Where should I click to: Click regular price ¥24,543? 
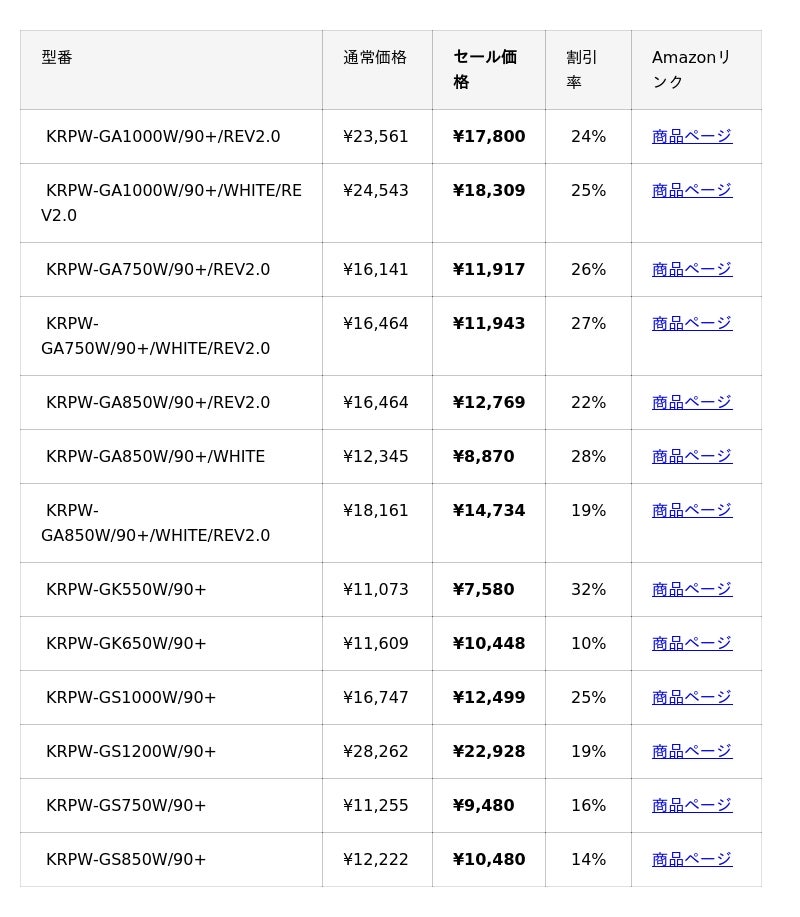375,190
